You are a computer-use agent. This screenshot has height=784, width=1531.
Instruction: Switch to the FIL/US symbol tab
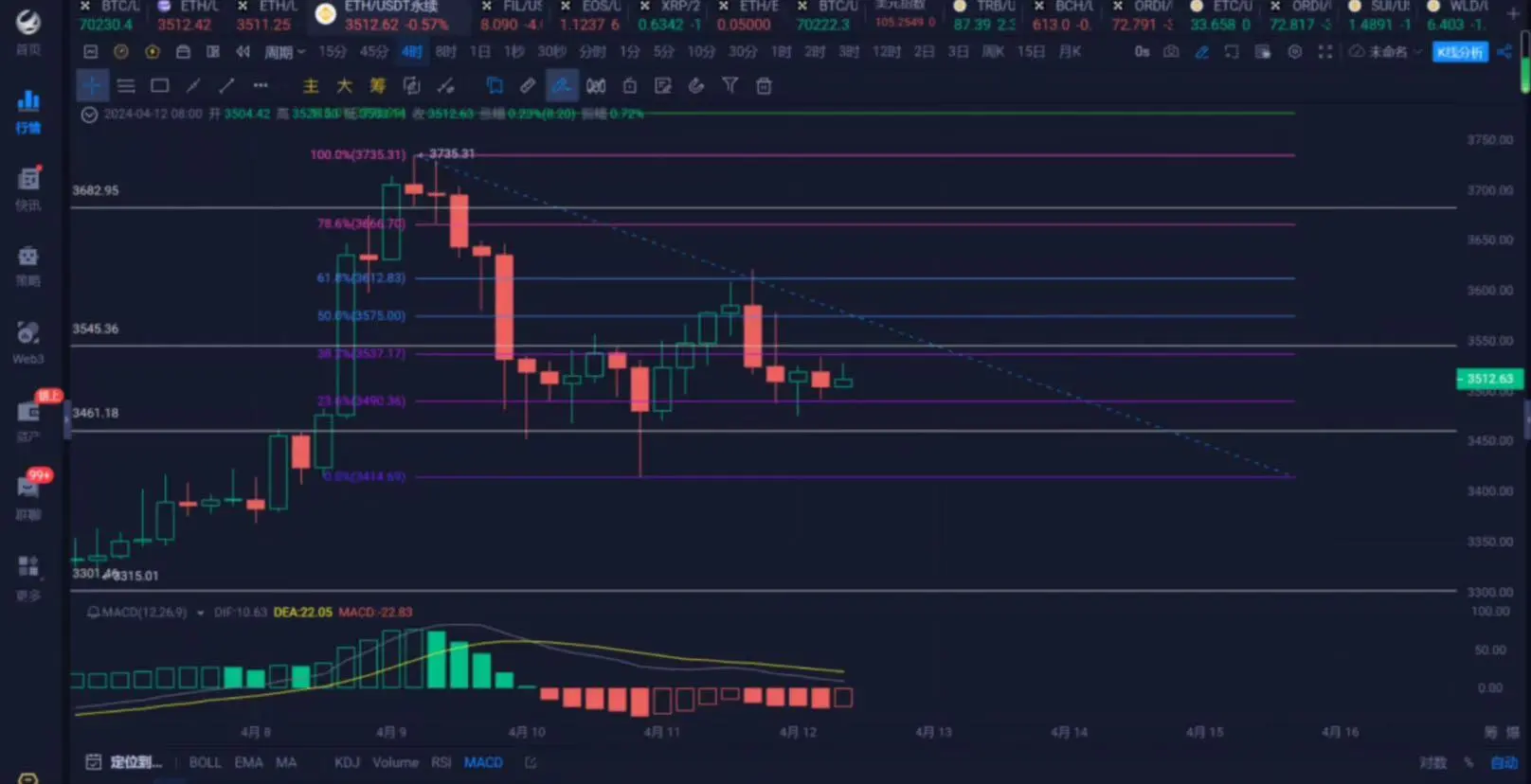click(x=512, y=15)
